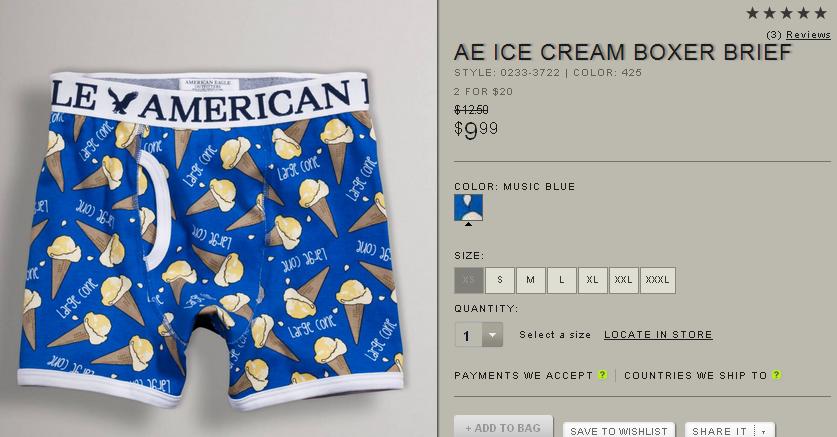The height and width of the screenshot is (437, 837).
Task: Select the XXXL size box
Action: (x=658, y=280)
